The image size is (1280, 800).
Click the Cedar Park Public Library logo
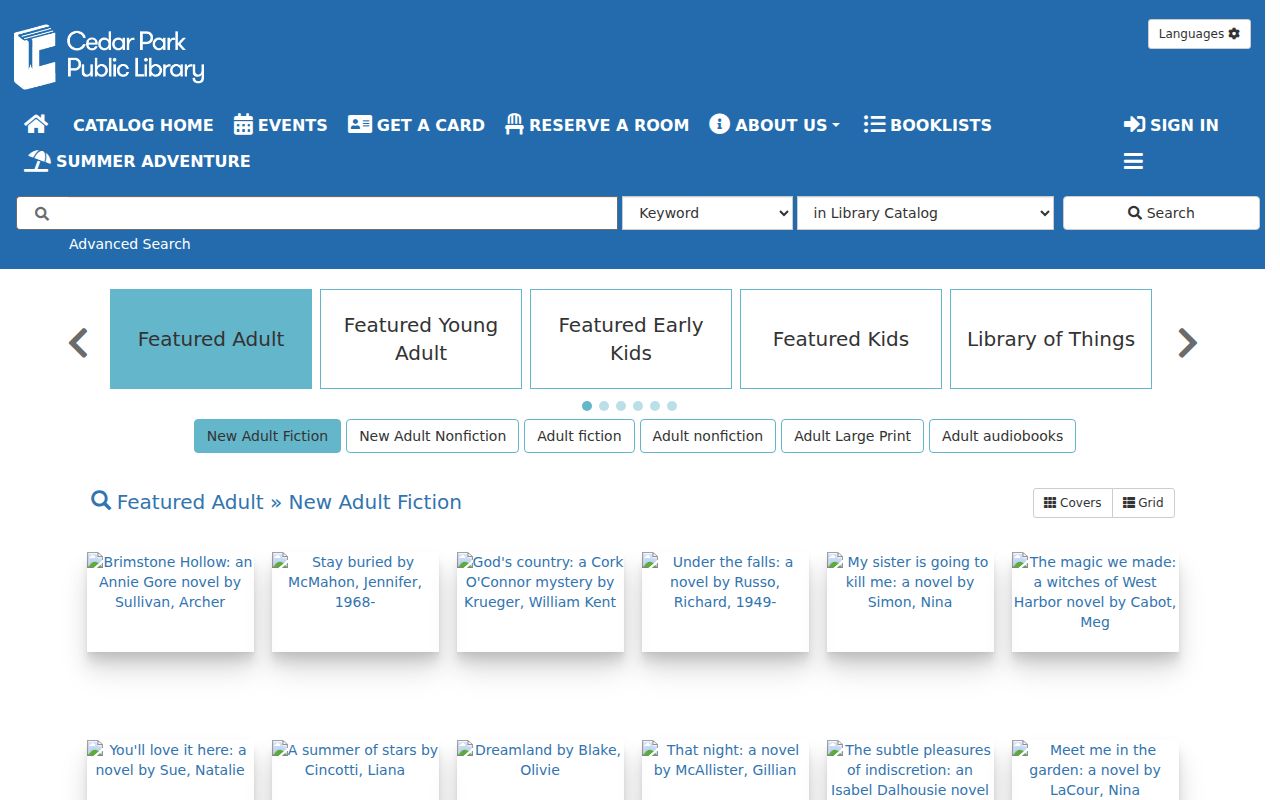point(109,56)
